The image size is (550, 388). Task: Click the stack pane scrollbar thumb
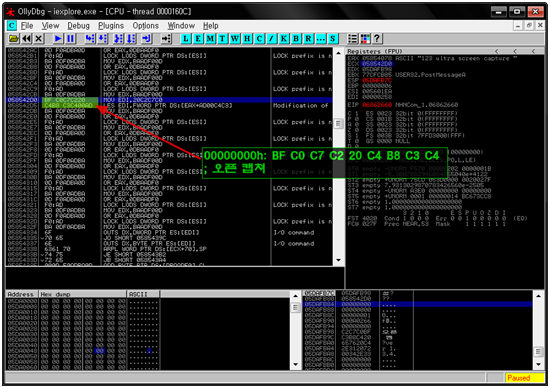[538, 352]
